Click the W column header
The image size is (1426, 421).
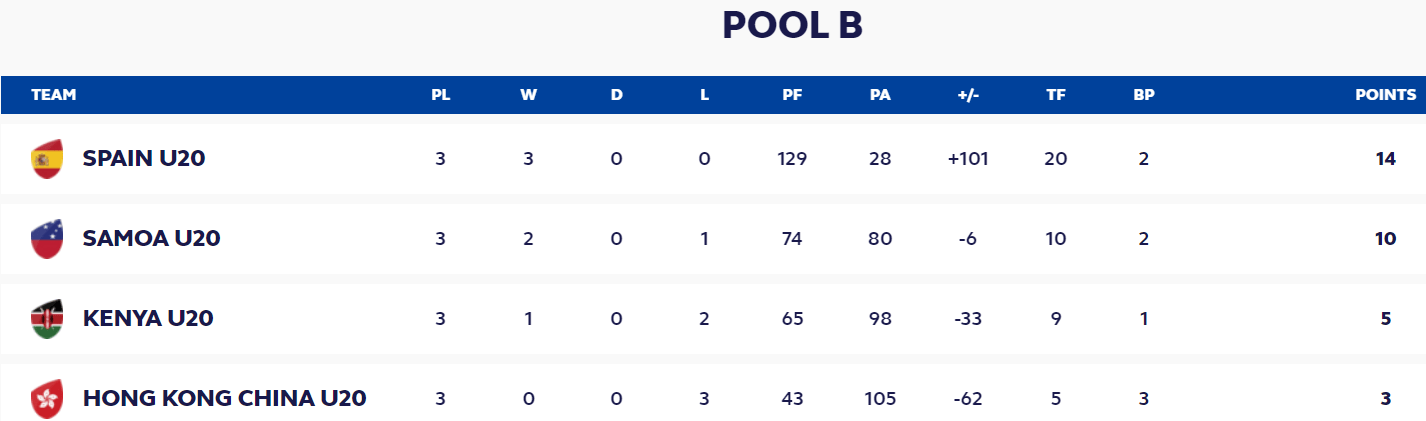[529, 95]
